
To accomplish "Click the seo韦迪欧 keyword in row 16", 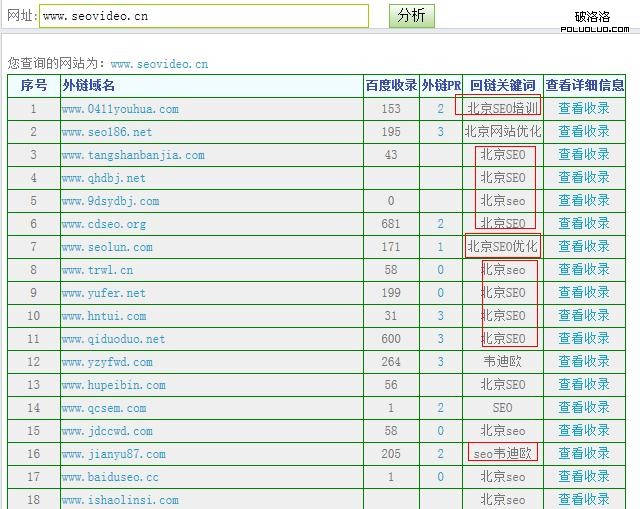I will (502, 454).
